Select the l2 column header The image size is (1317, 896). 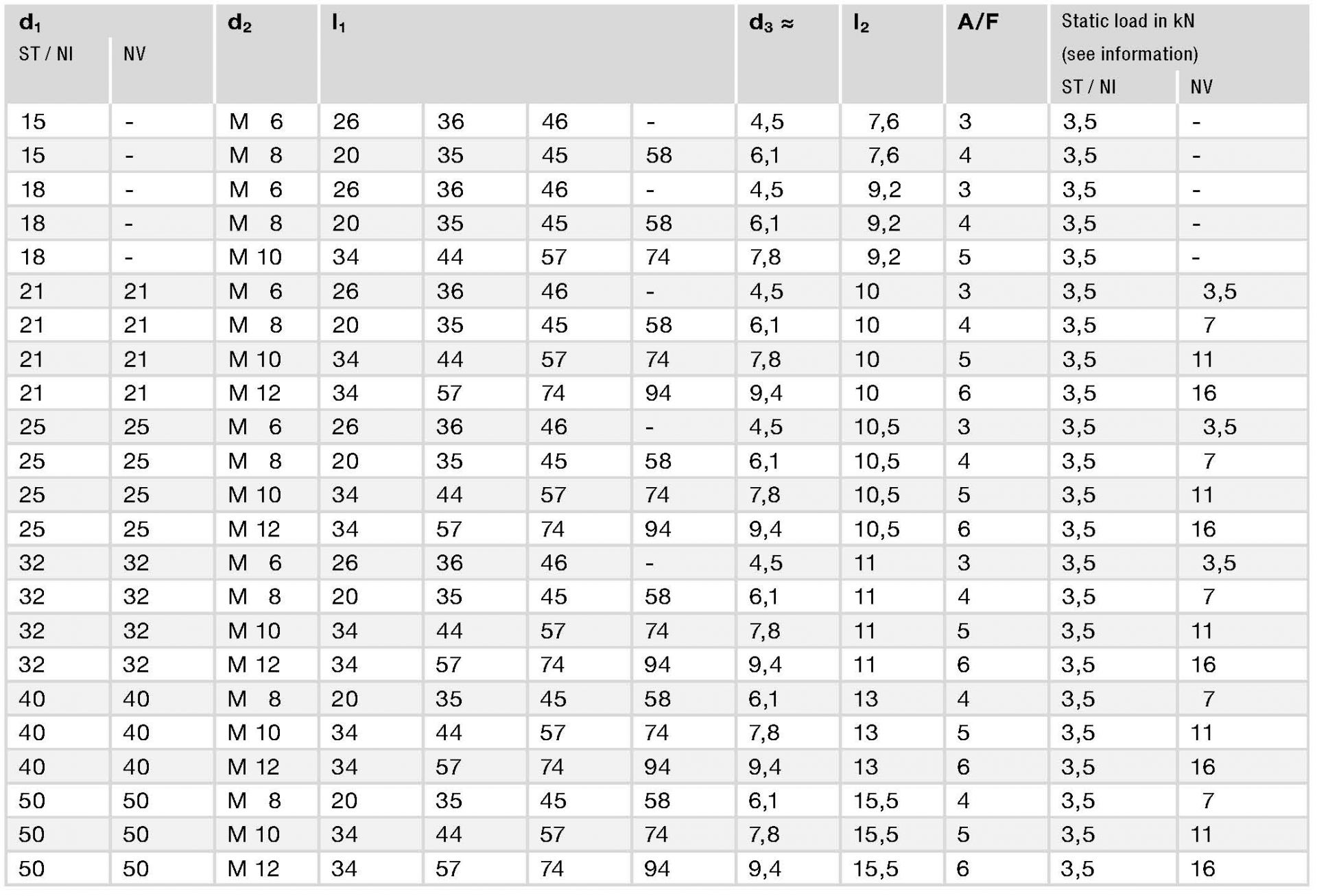point(861,23)
